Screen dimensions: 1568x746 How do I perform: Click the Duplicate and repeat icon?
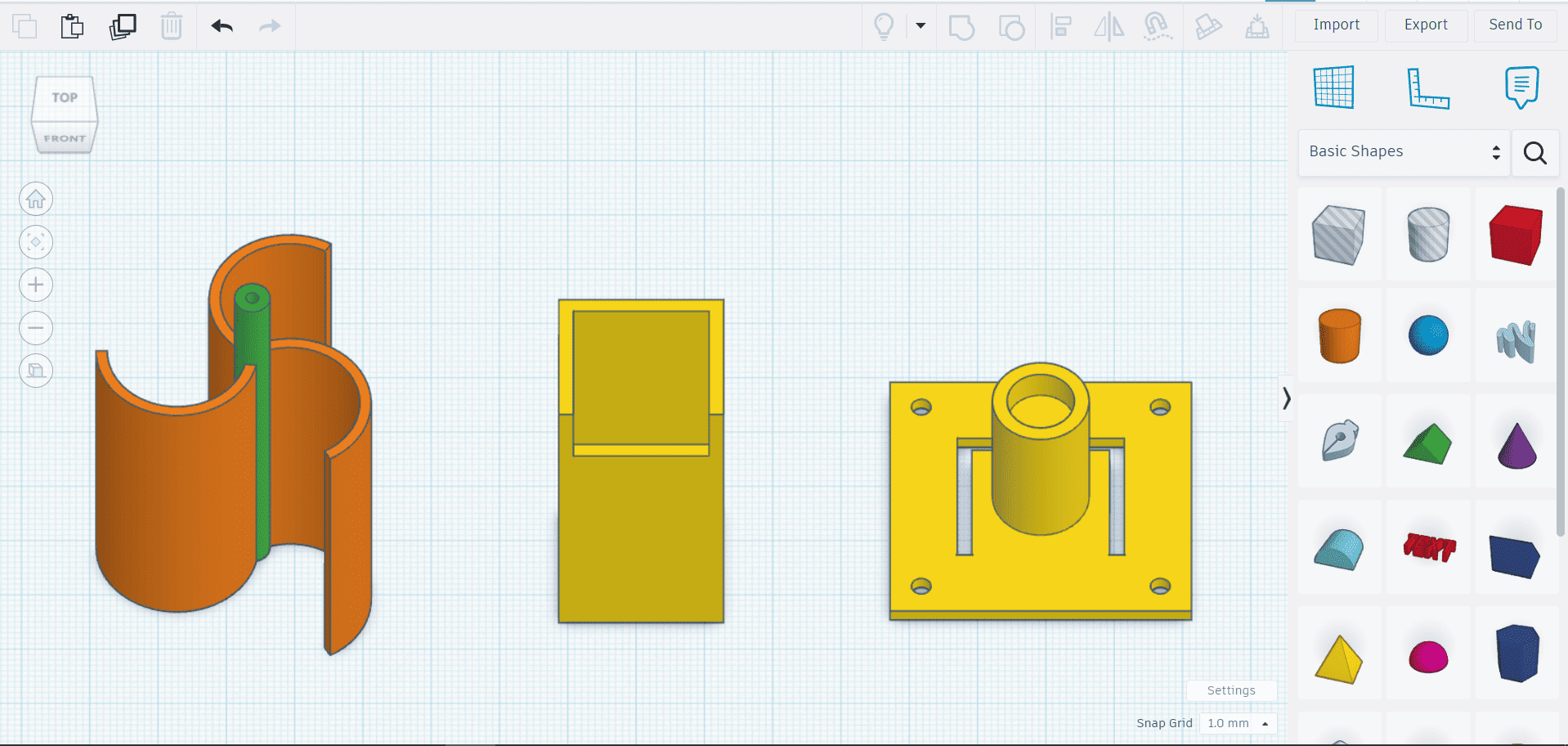(x=123, y=27)
